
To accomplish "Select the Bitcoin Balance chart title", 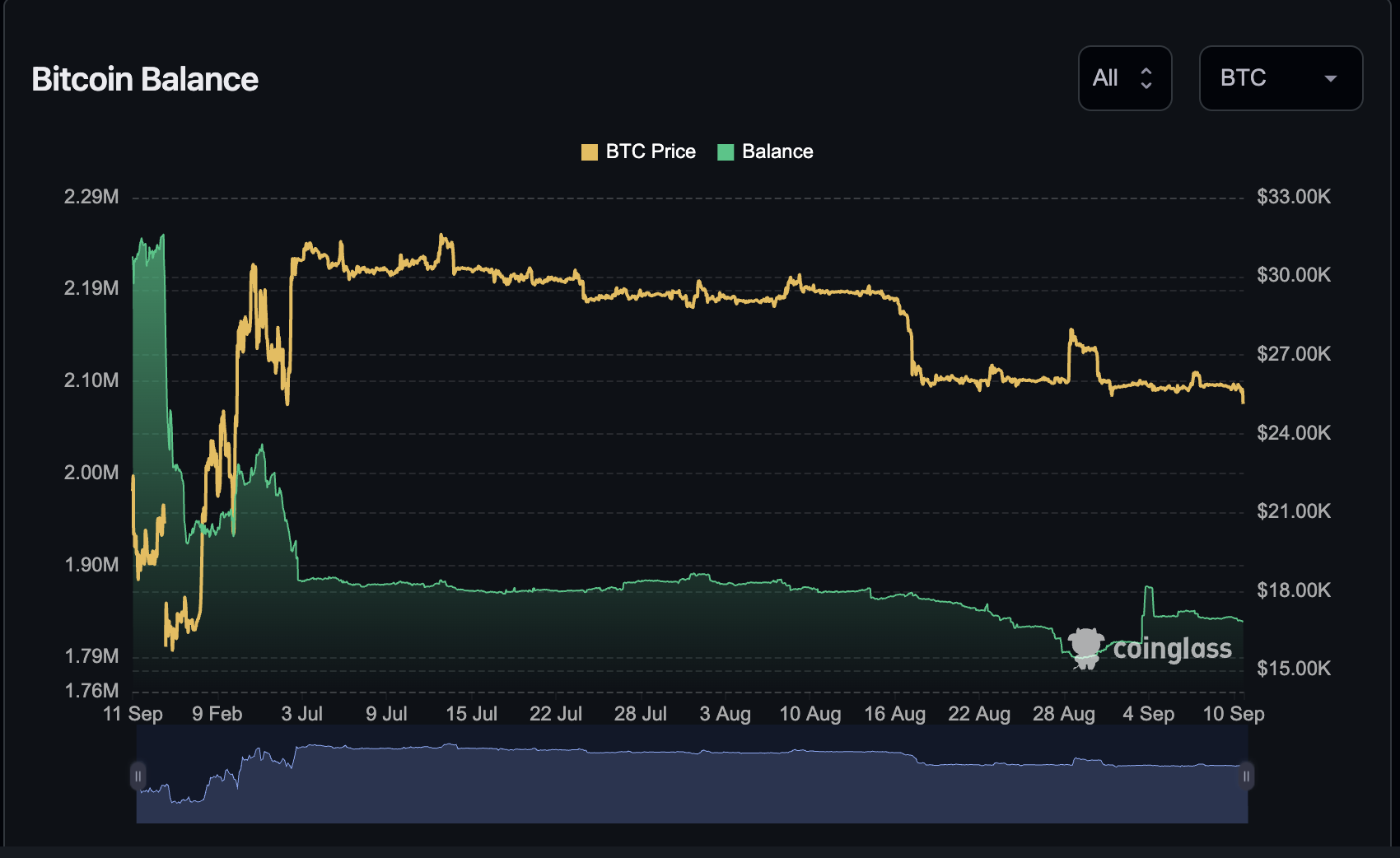I will [145, 79].
